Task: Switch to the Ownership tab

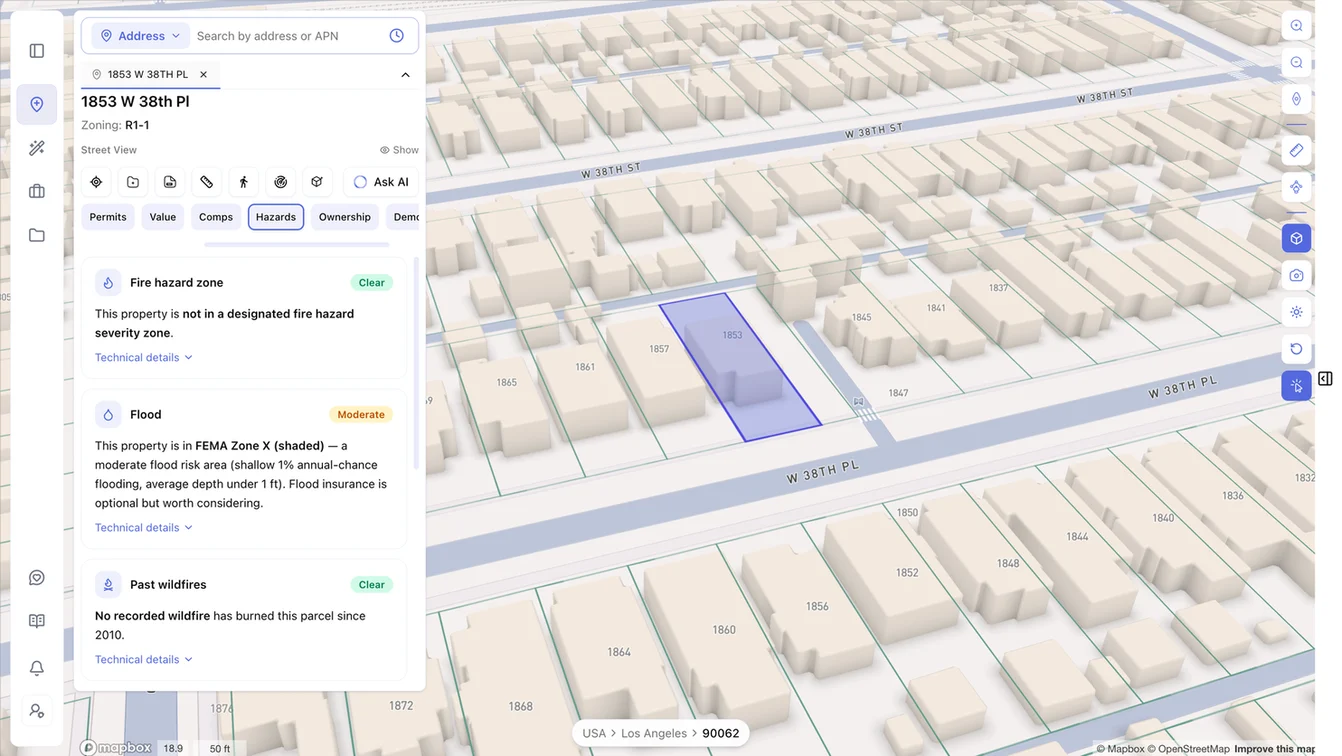Action: click(x=345, y=217)
